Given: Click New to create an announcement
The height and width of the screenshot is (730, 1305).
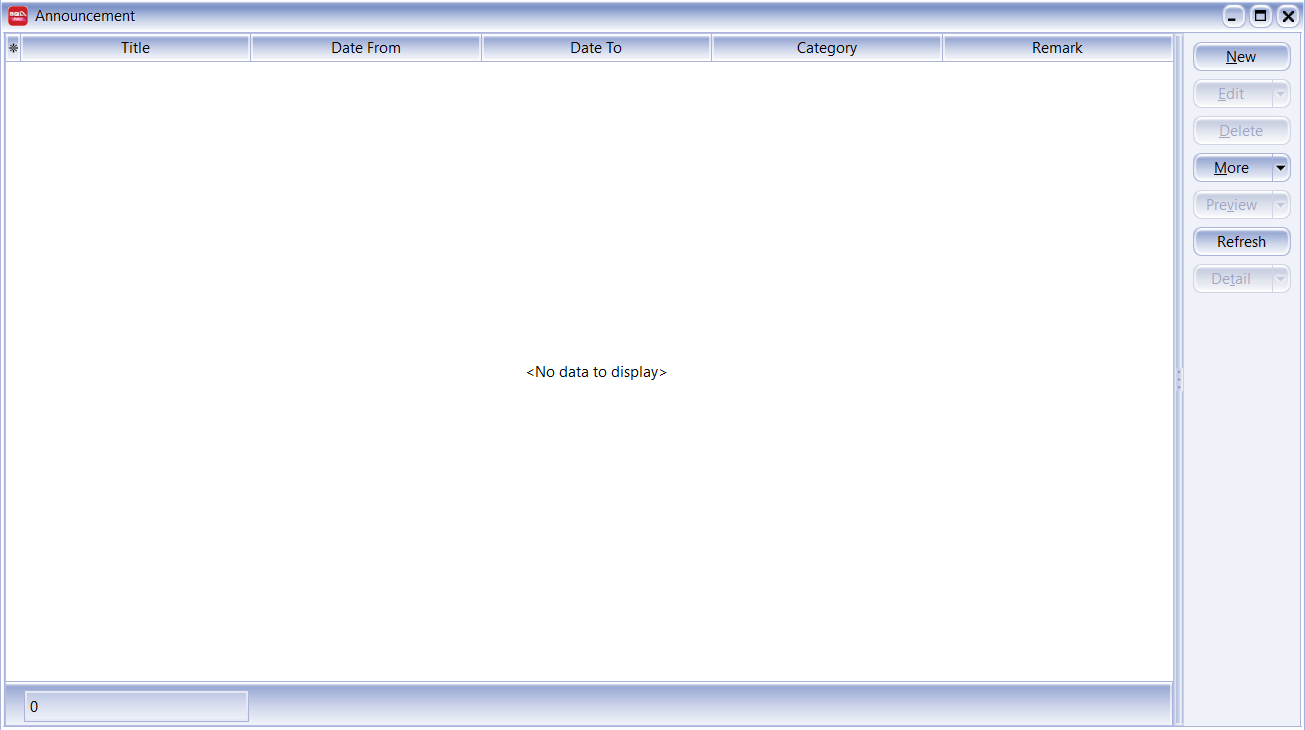Looking at the screenshot, I should click(x=1241, y=57).
